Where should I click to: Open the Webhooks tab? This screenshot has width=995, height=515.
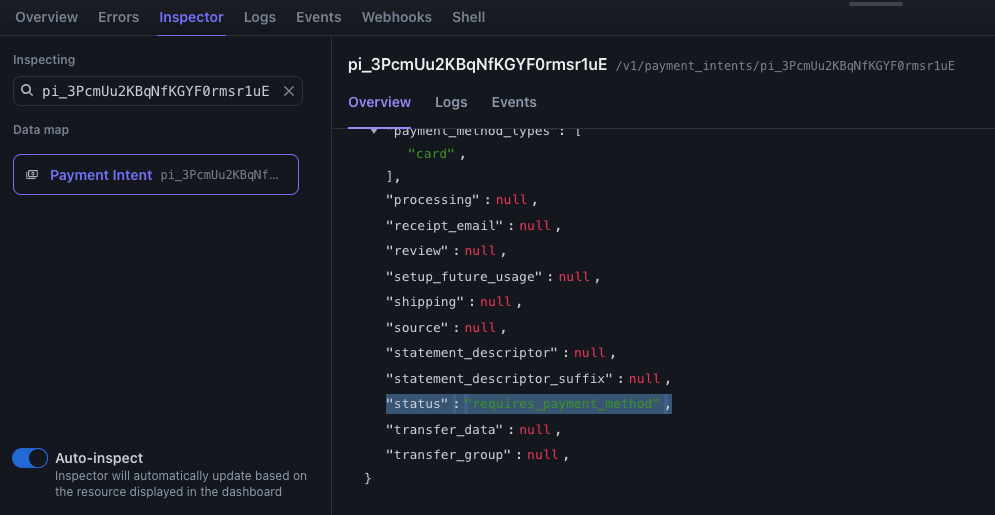pyautogui.click(x=397, y=18)
